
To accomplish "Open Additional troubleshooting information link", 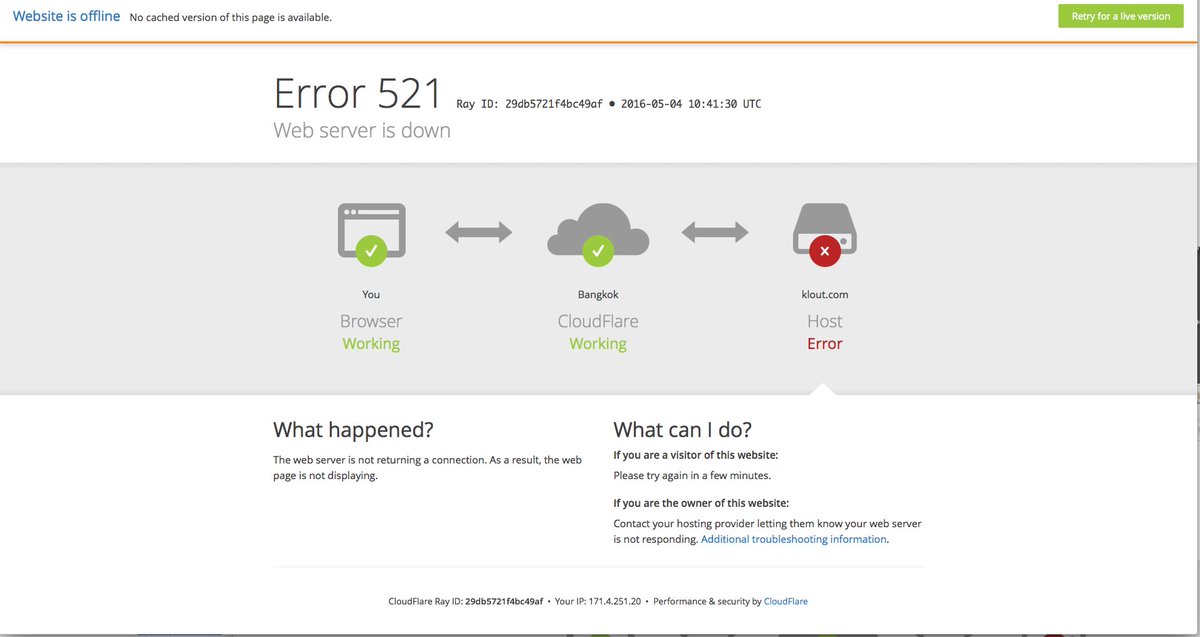I will 794,539.
